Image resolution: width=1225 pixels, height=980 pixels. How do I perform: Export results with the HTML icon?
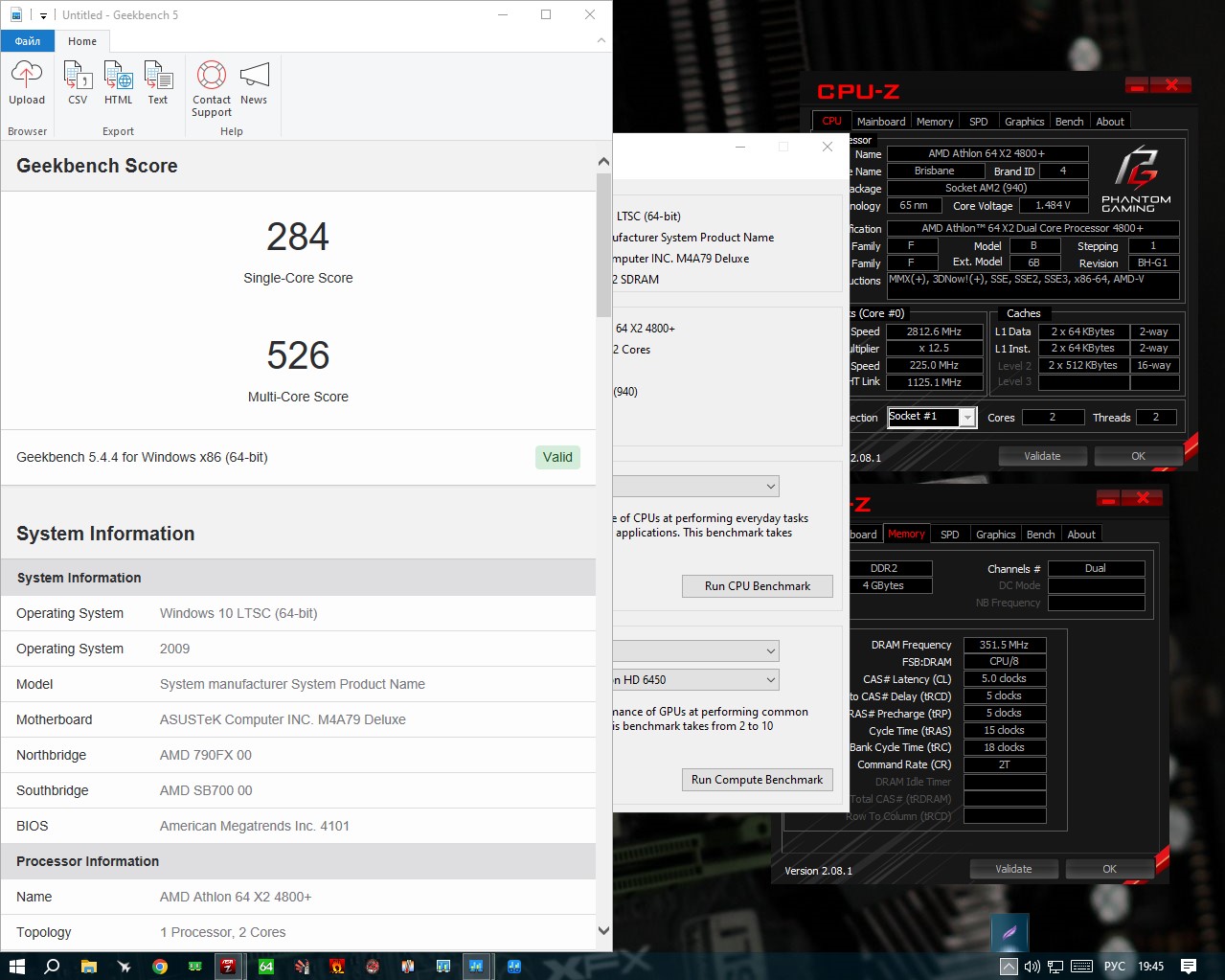(118, 75)
